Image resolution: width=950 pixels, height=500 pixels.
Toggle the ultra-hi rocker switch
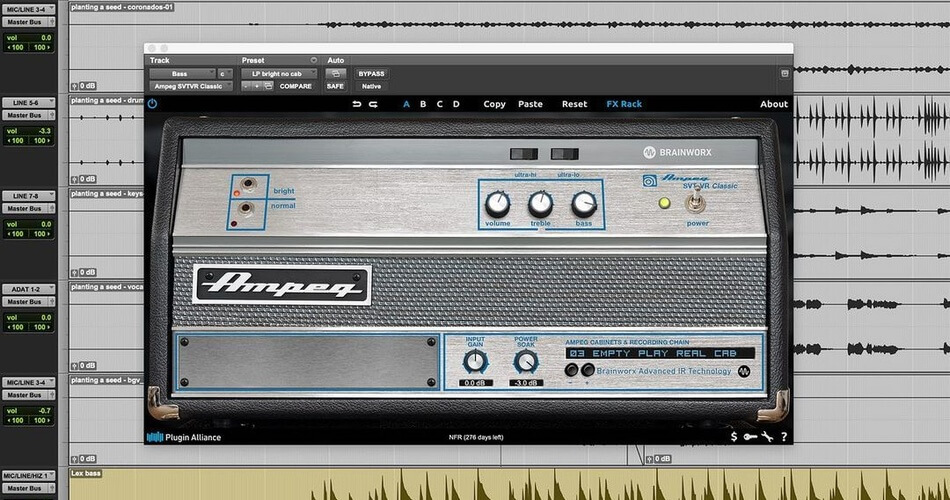[524, 154]
